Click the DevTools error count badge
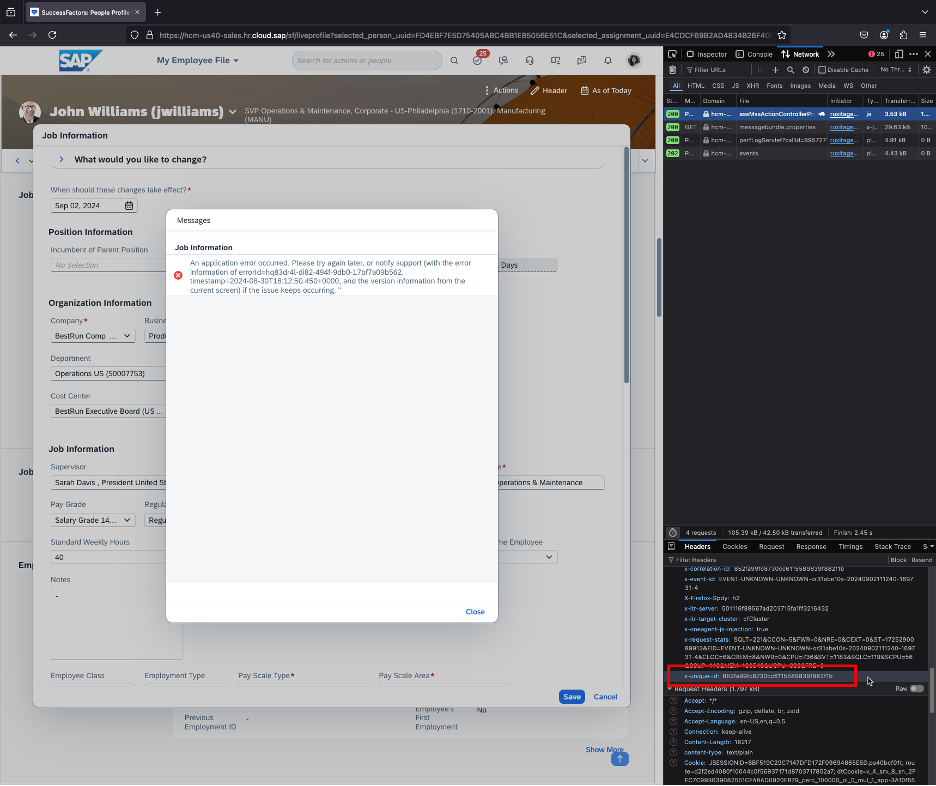Viewport: 936px width, 786px height. point(876,54)
